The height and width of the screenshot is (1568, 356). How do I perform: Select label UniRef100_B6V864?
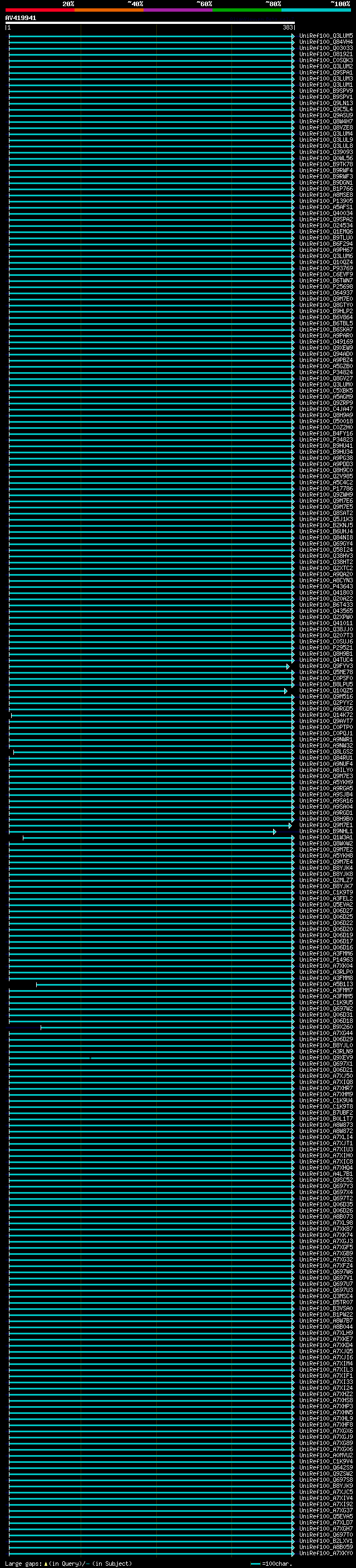coord(325,318)
